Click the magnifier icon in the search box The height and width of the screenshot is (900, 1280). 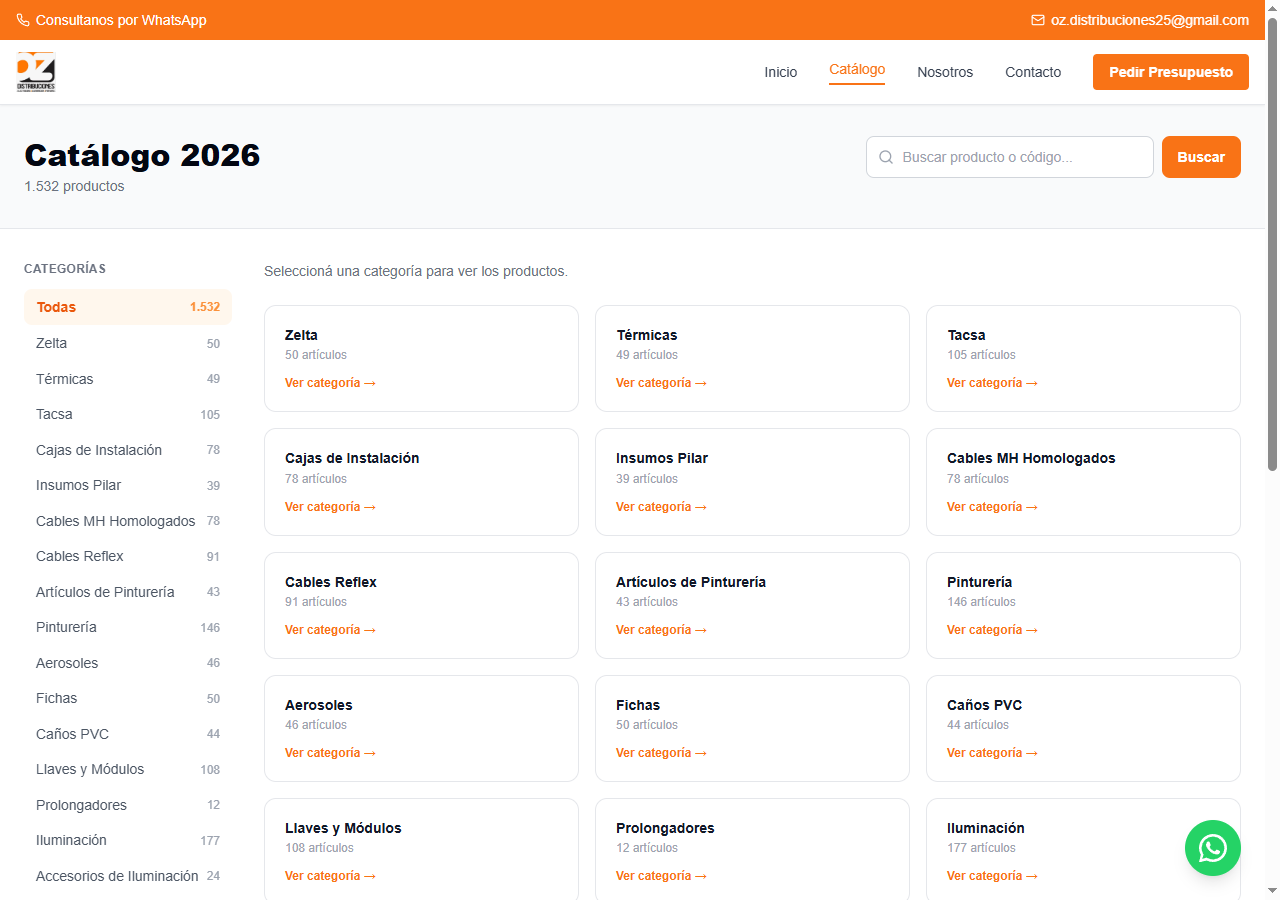[x=886, y=157]
